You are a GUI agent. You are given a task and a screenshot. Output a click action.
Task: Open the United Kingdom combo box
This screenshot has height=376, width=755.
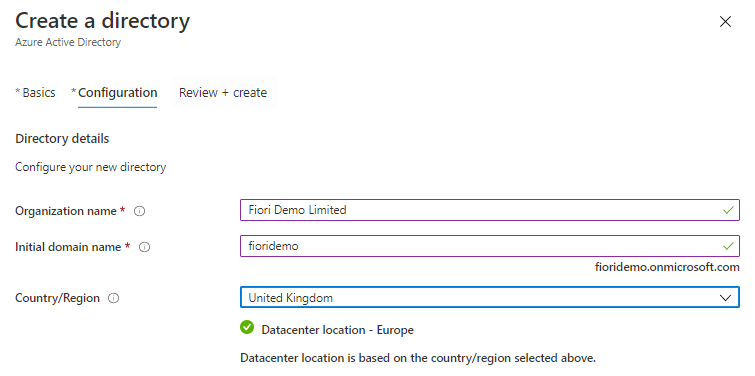(x=490, y=298)
